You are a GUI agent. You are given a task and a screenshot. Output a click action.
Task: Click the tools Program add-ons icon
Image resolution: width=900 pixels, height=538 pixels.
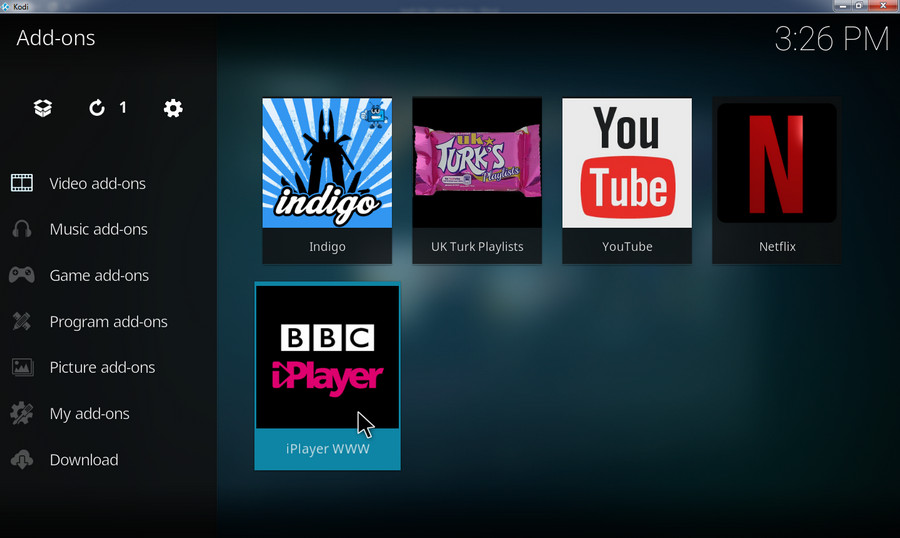point(22,322)
